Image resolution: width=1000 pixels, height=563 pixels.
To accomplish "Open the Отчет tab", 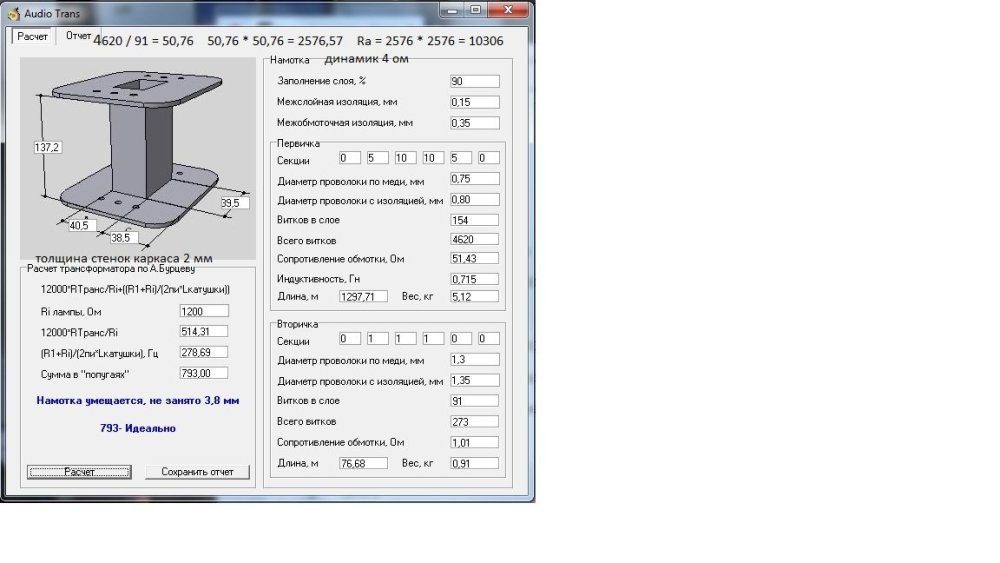I will pyautogui.click(x=76, y=36).
